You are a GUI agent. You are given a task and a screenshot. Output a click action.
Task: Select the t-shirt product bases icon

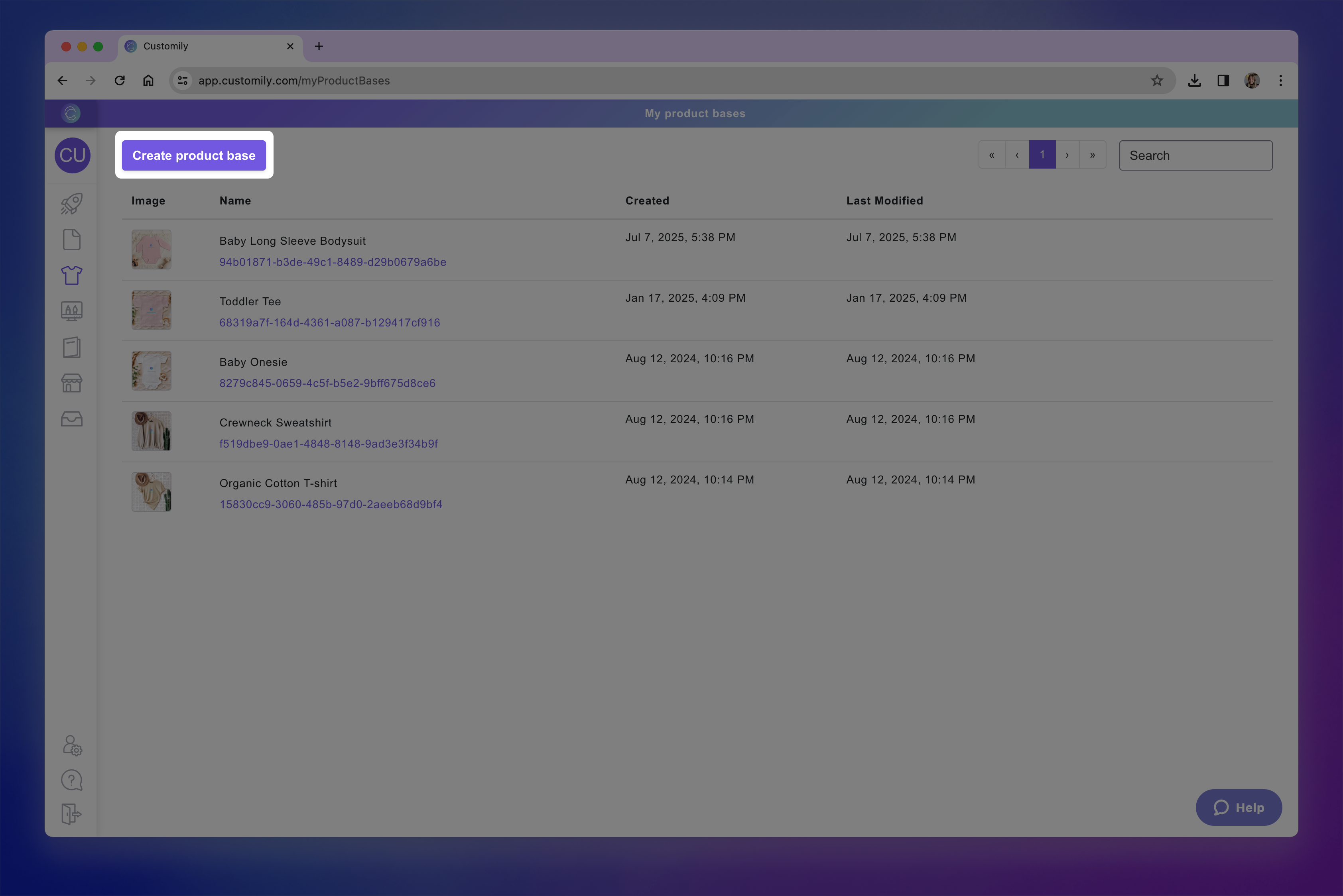click(71, 275)
